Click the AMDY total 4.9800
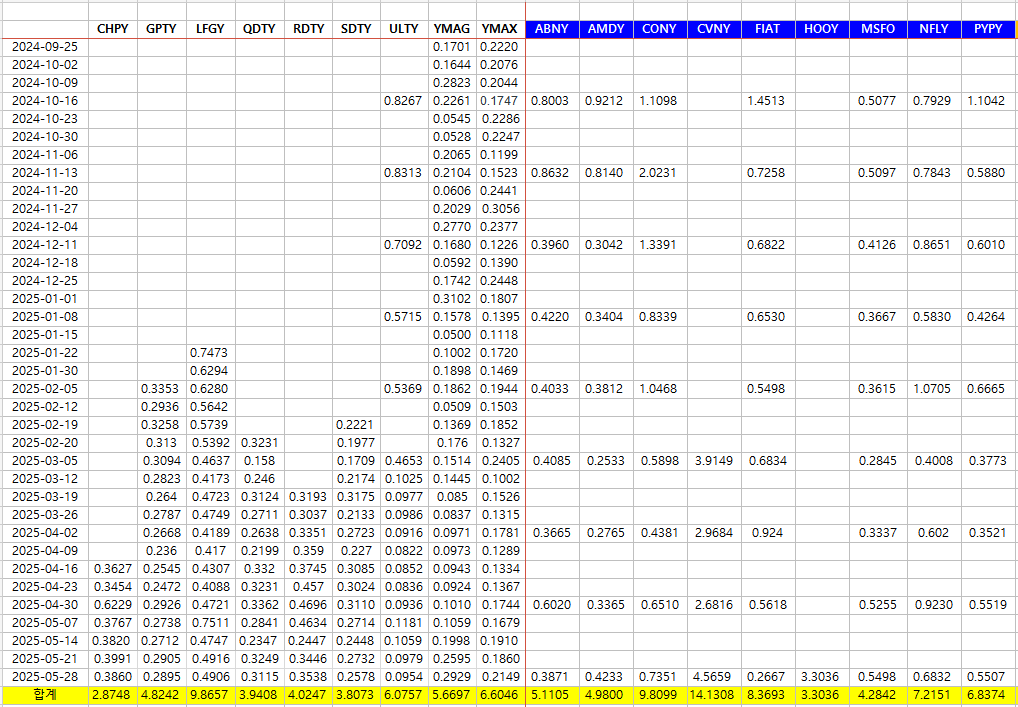Viewport: 1018px width, 707px height. pos(606,695)
